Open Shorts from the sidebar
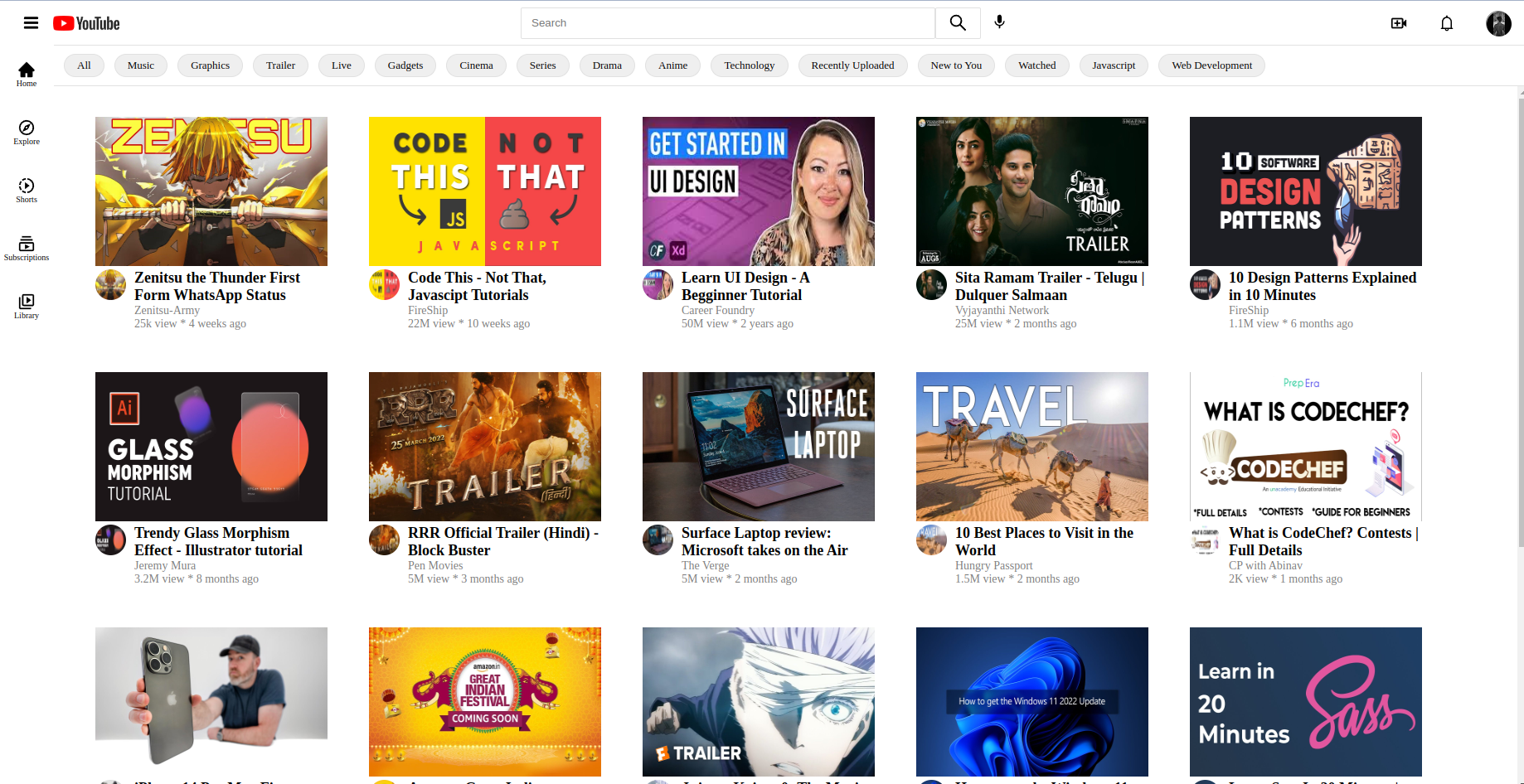The width and height of the screenshot is (1524, 784). point(27,190)
